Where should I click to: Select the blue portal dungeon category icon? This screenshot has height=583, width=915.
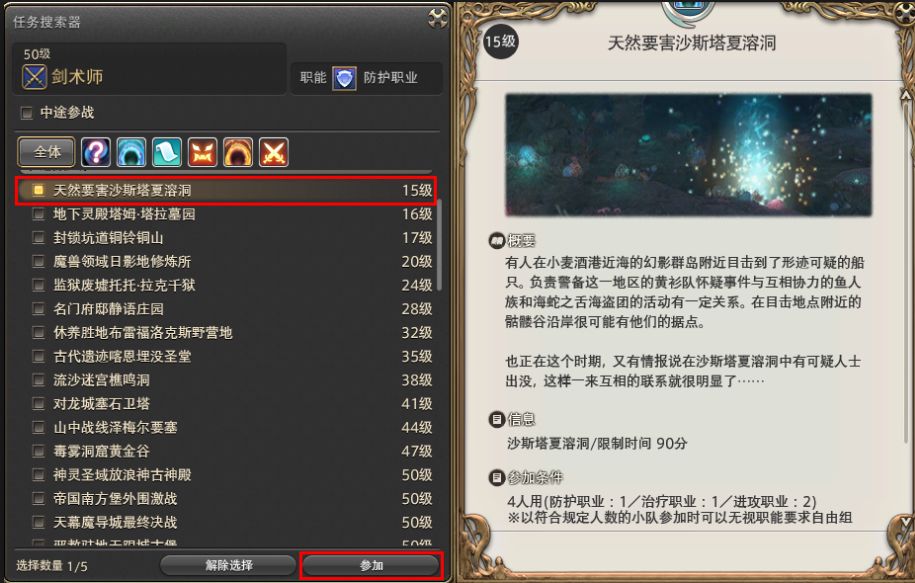pos(131,152)
